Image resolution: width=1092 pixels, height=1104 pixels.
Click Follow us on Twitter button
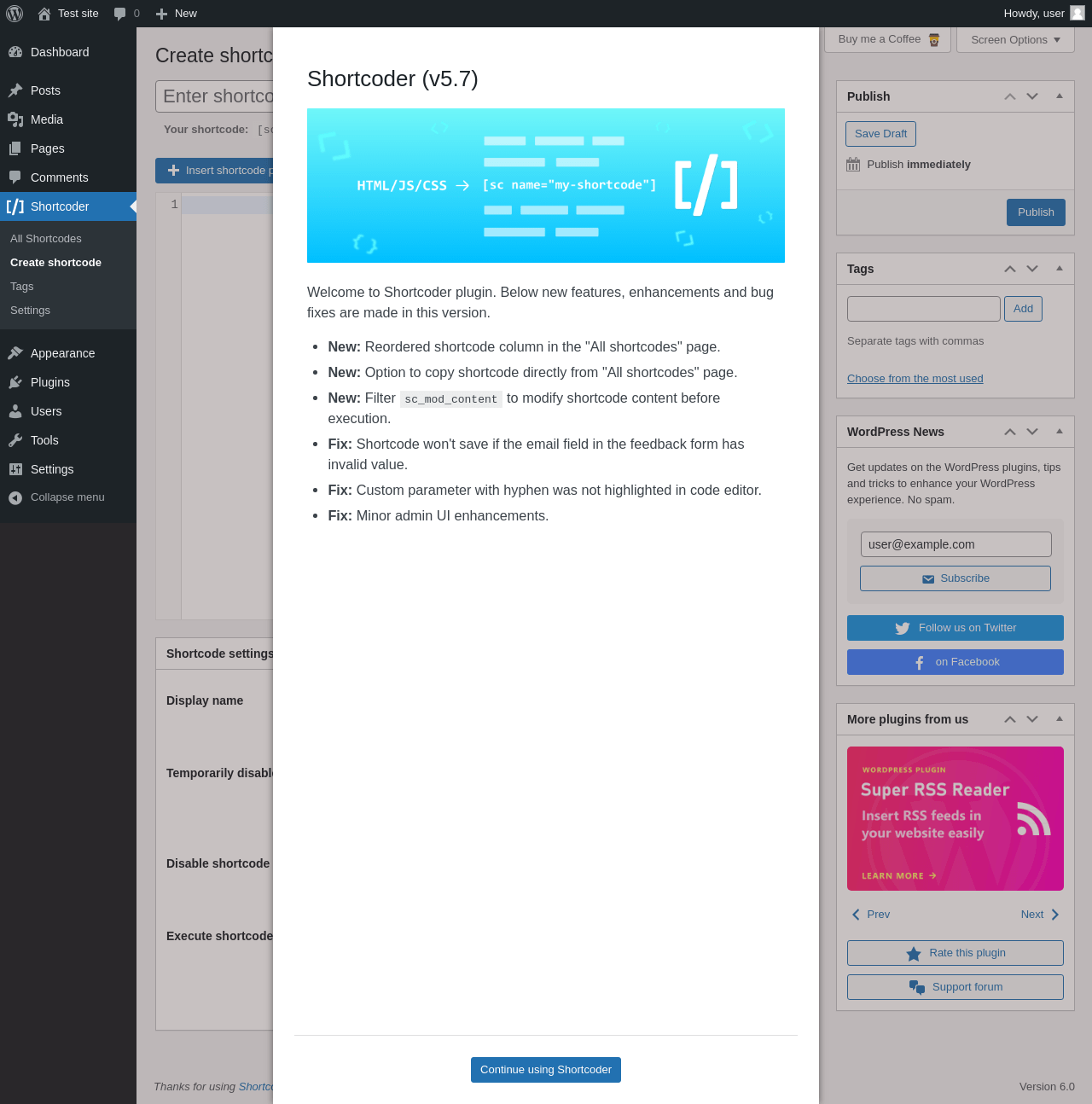(x=955, y=628)
